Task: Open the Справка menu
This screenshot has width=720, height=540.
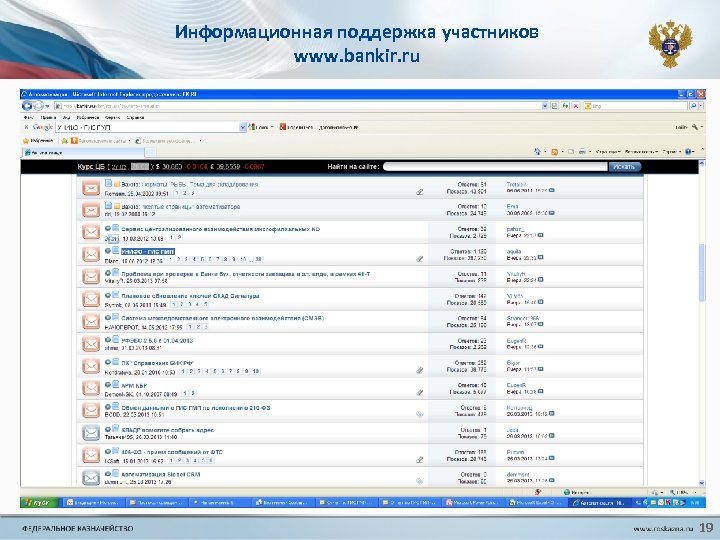Action: pyautogui.click(x=135, y=118)
